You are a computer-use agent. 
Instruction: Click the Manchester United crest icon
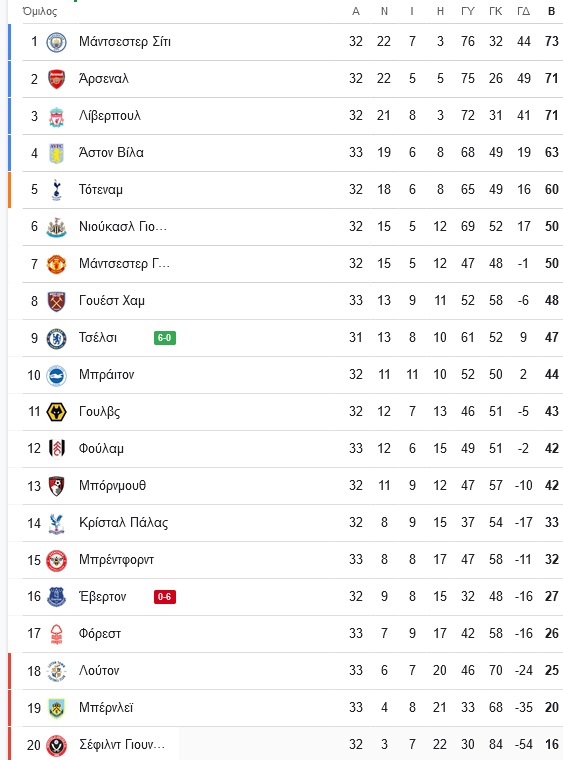56,264
